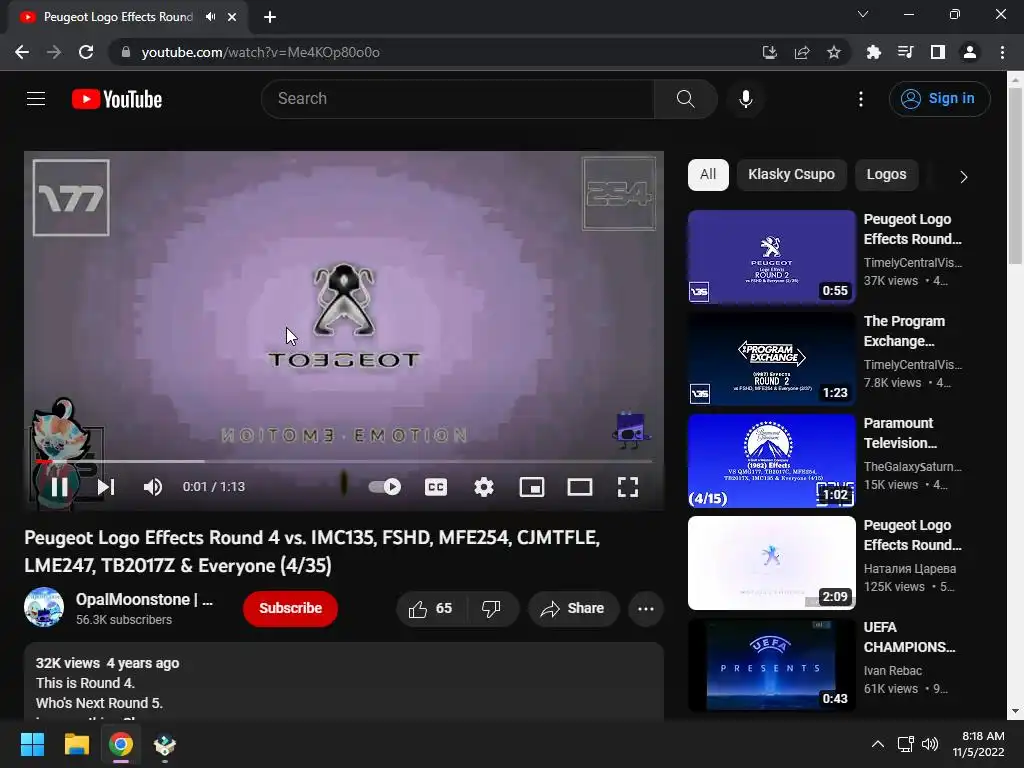This screenshot has height=768, width=1024.
Task: Toggle closed captions (CC)
Action: tap(436, 487)
